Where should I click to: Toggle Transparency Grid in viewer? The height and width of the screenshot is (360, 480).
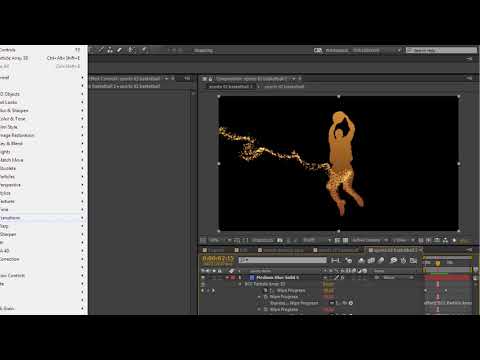345,240
